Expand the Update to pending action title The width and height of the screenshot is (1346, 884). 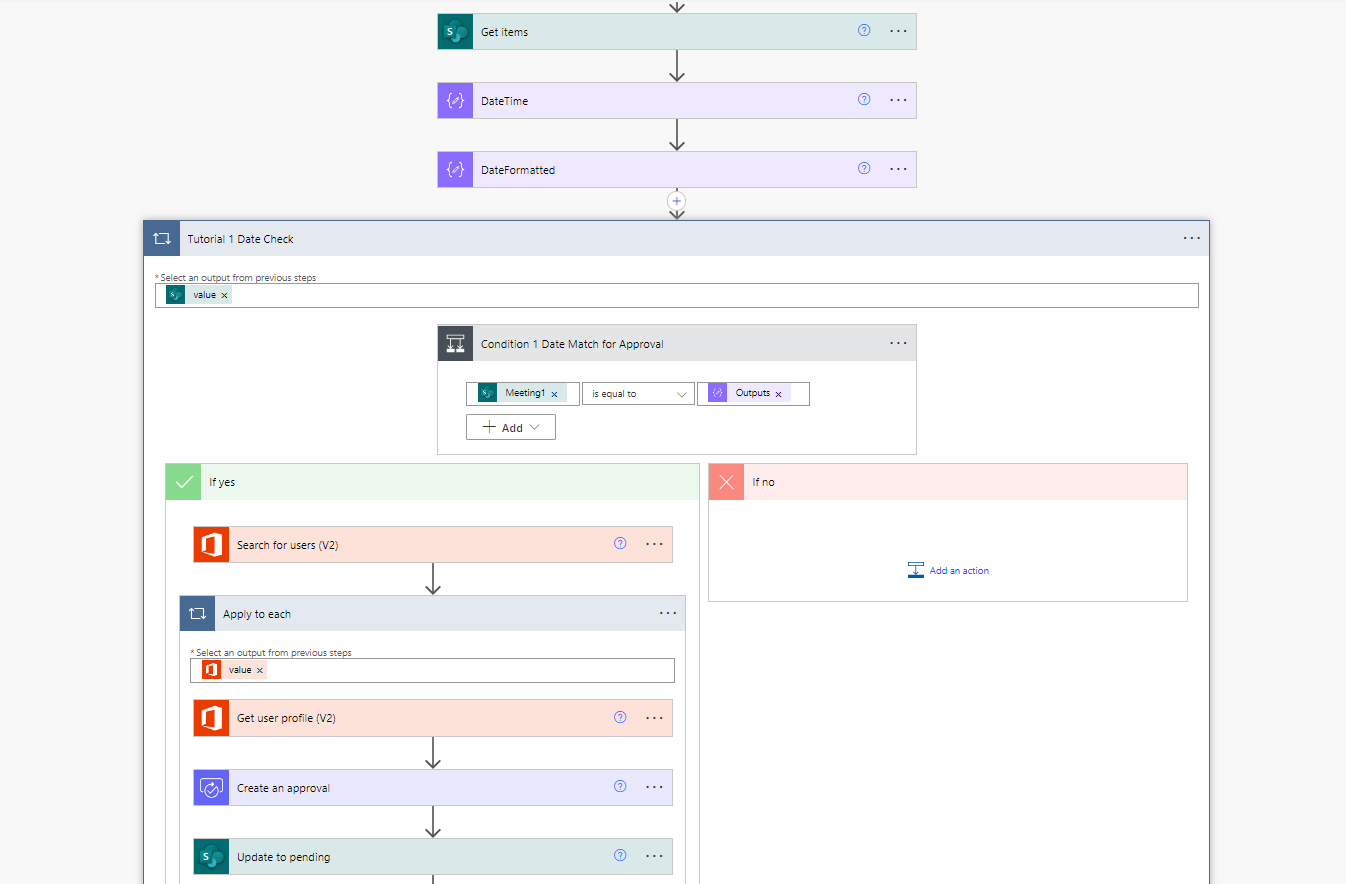pyautogui.click(x=284, y=857)
